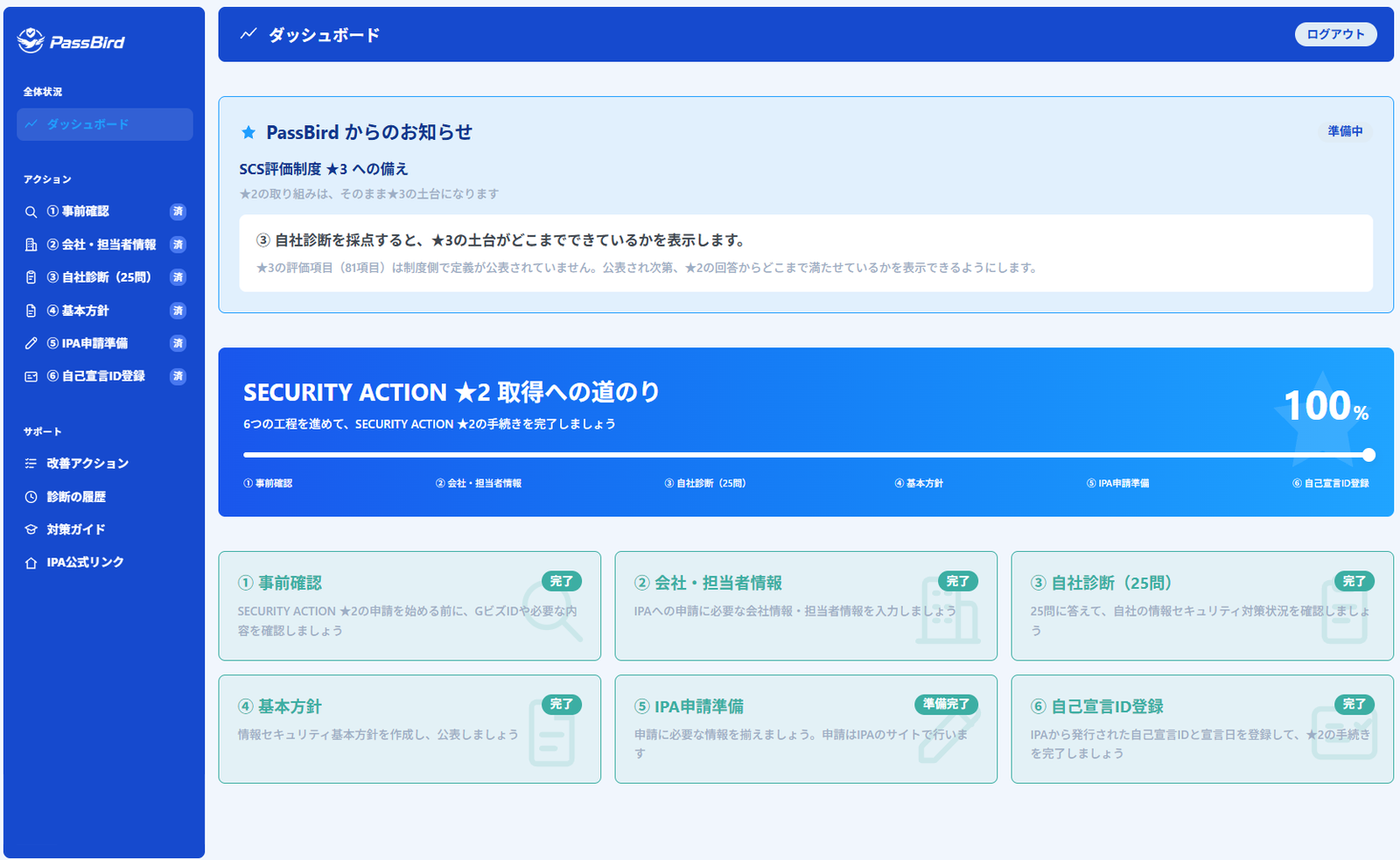1400x860 pixels.
Task: Click the 完了 badge on the ②会社・担当者情報 card
Action: (x=958, y=581)
